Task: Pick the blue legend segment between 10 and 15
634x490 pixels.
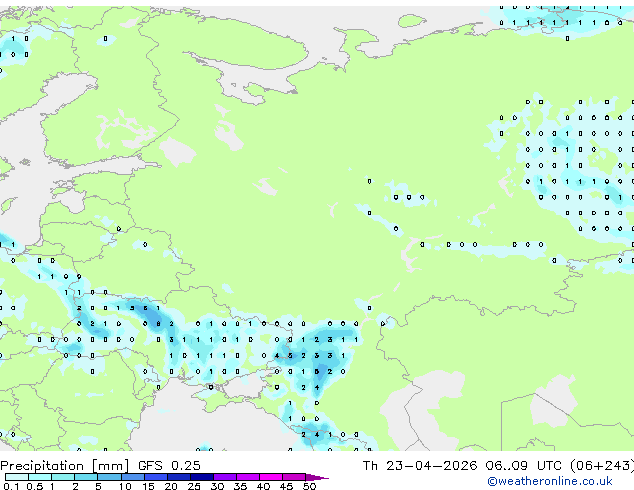Action: coord(132,477)
